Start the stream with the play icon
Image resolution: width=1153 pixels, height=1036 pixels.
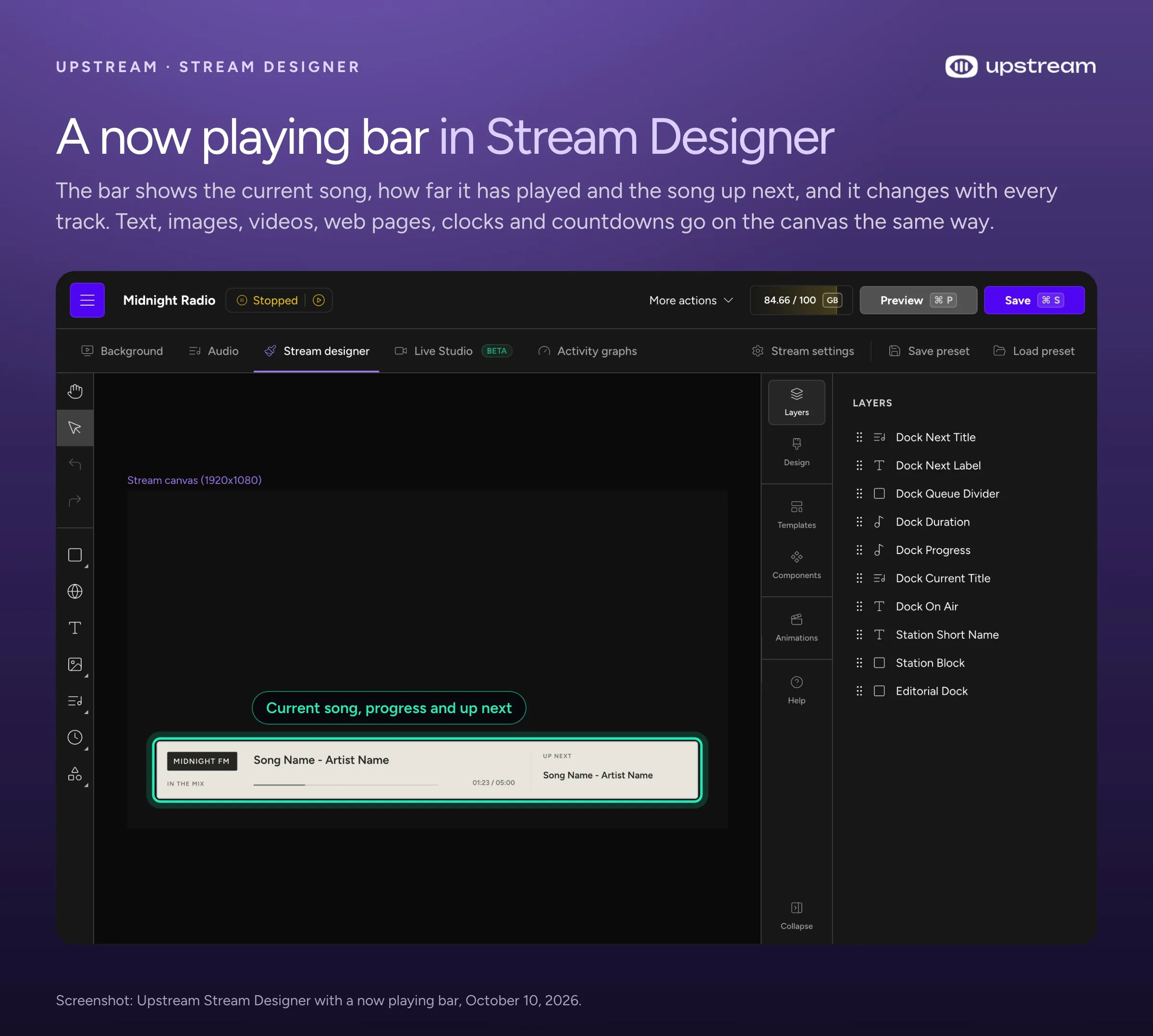tap(319, 300)
